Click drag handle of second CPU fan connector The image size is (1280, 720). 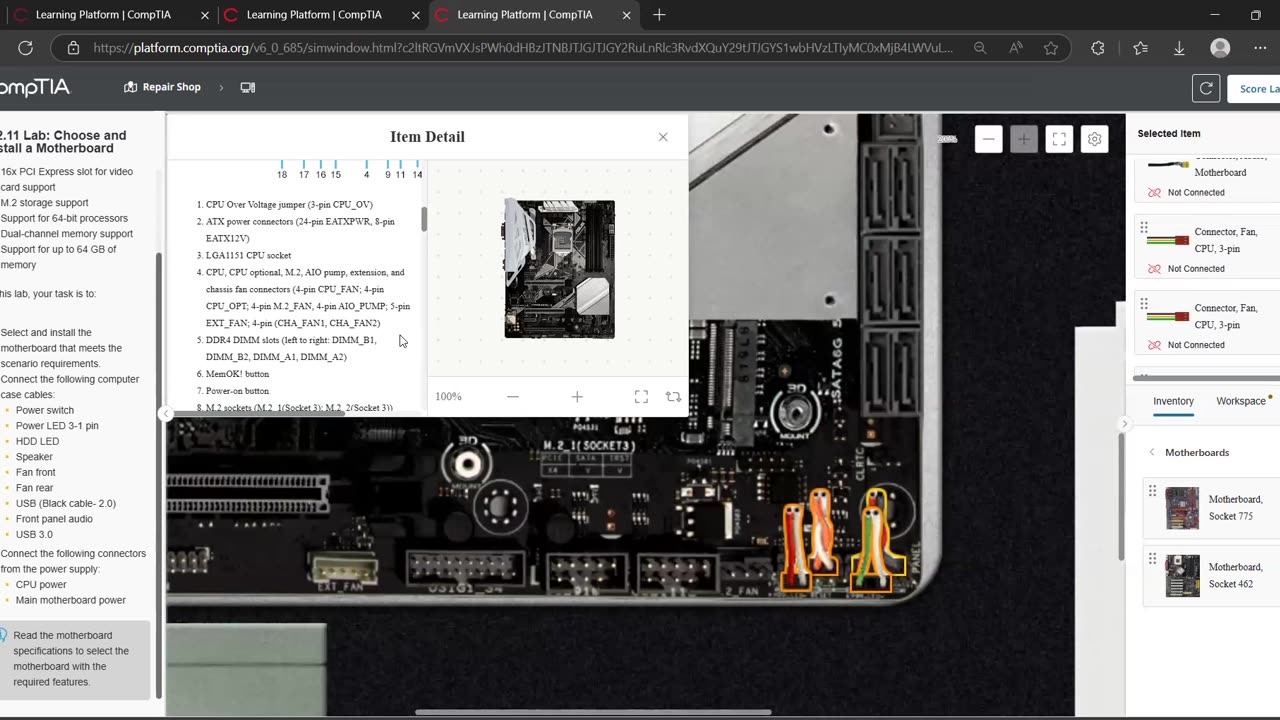point(1144,304)
